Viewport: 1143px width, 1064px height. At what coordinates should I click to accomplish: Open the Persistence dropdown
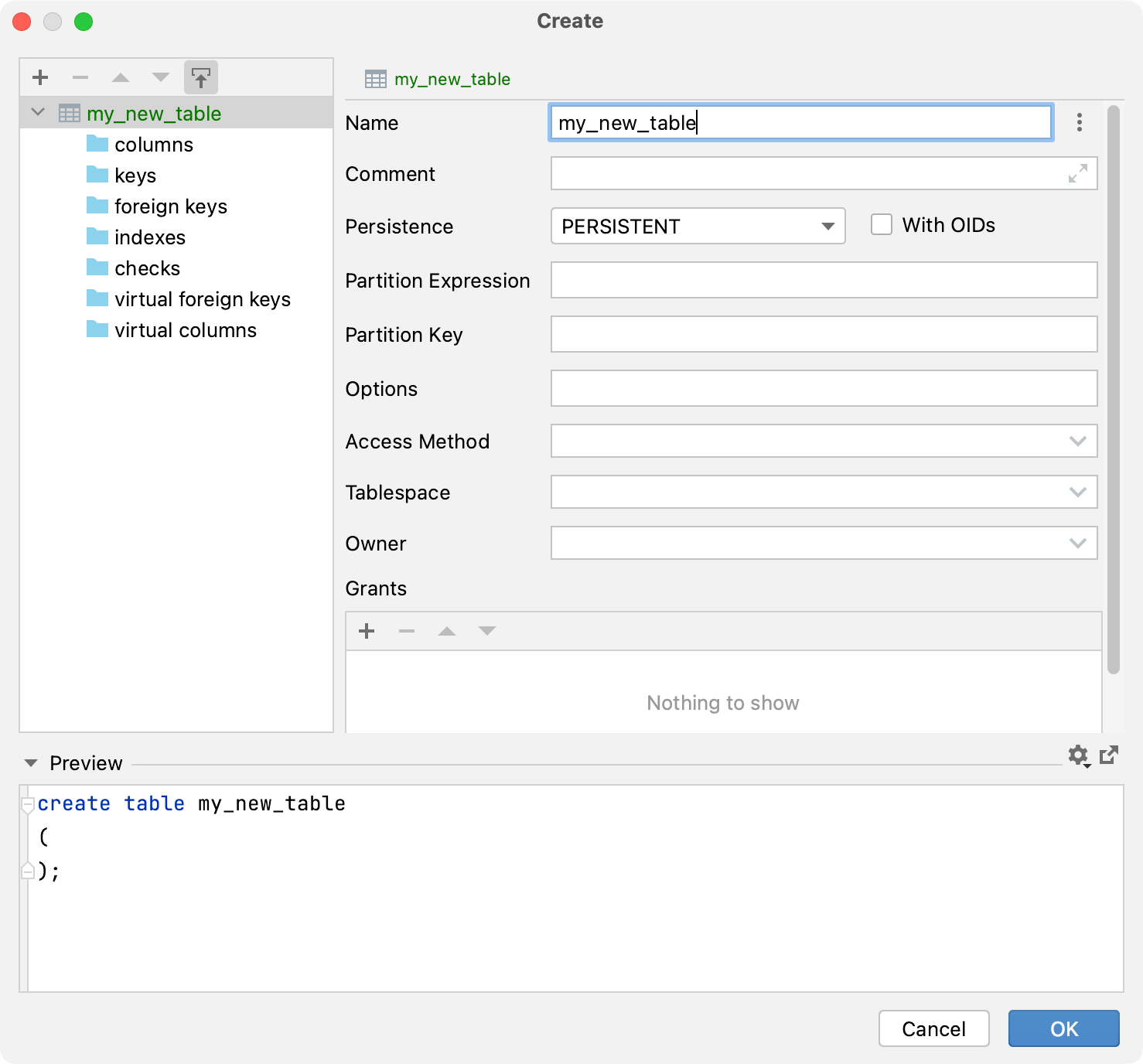point(698,226)
